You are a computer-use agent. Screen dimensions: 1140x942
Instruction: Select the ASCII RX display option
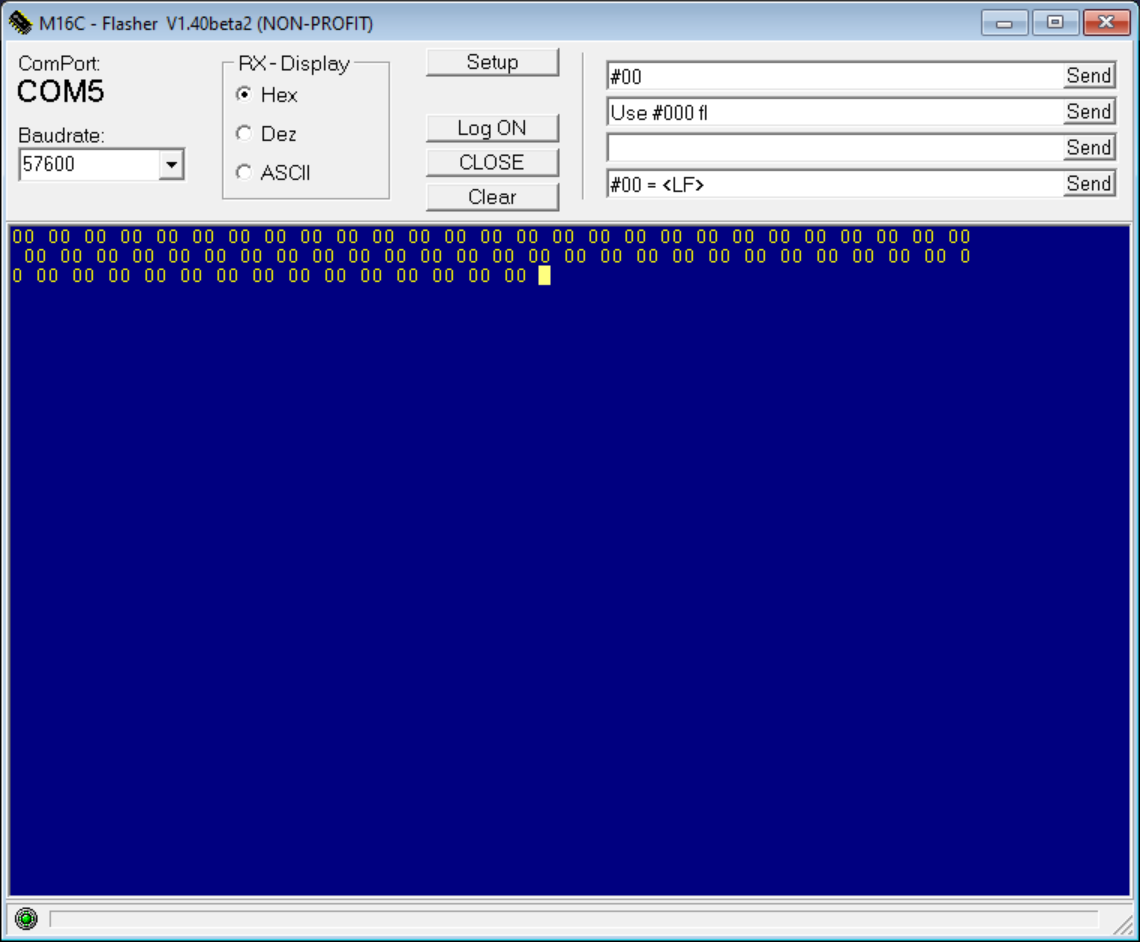[244, 173]
